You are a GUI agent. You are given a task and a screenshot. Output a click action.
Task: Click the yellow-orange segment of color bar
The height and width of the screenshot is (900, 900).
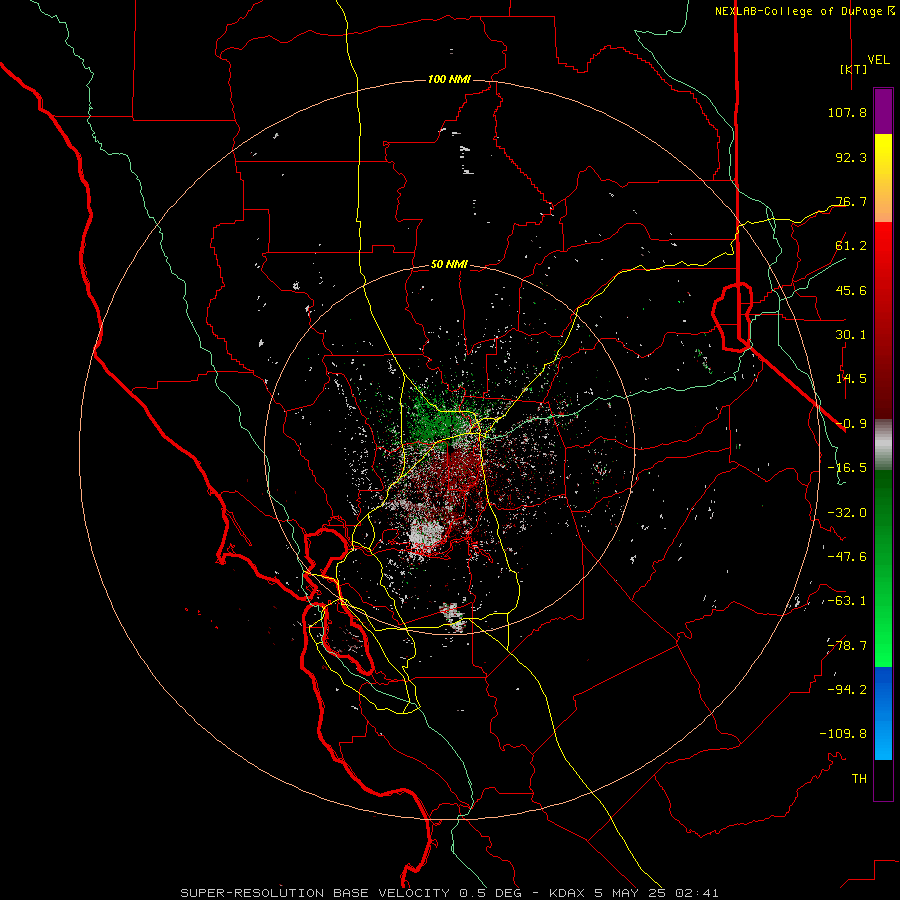click(x=883, y=178)
